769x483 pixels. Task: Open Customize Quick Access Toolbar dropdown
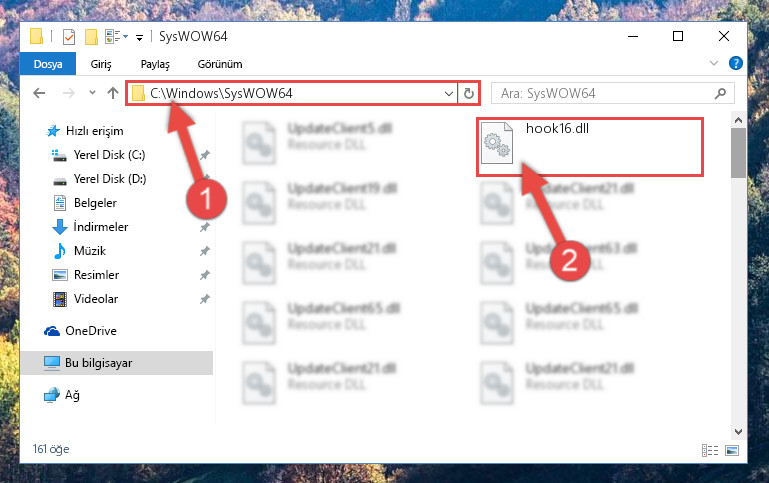click(139, 37)
